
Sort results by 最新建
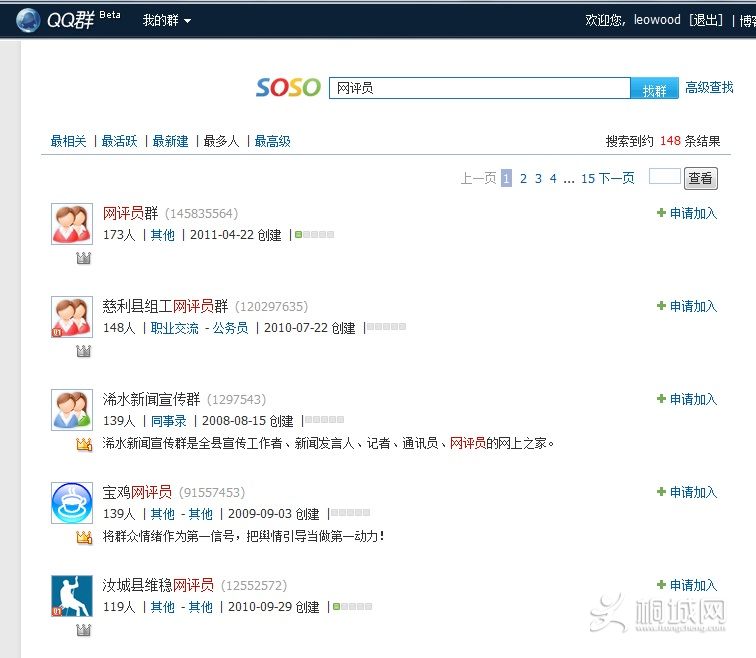click(170, 142)
